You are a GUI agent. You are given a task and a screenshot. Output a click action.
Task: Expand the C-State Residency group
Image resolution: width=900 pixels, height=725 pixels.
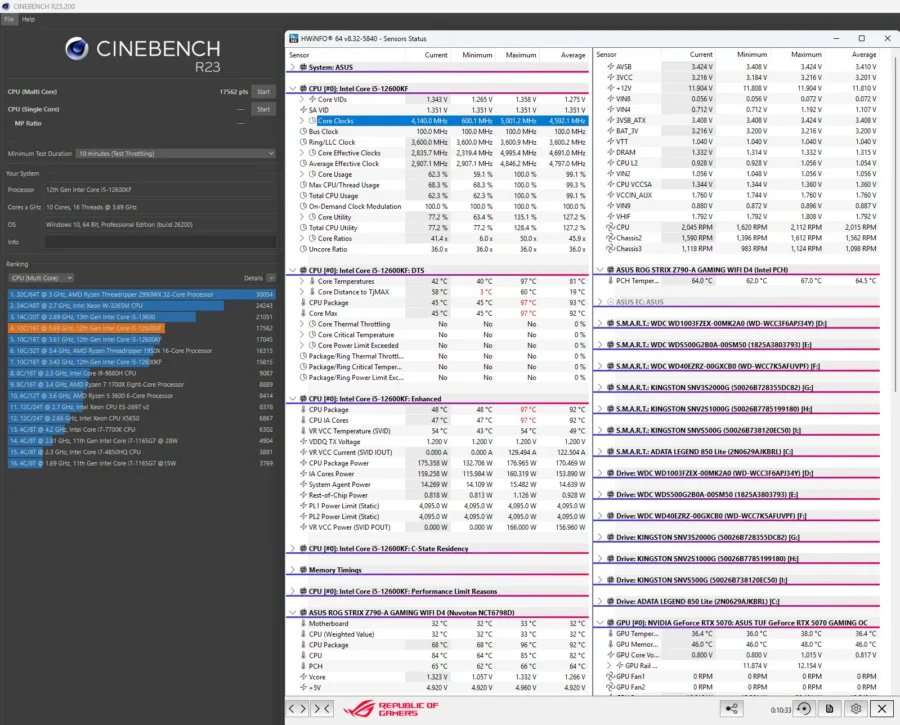293,548
